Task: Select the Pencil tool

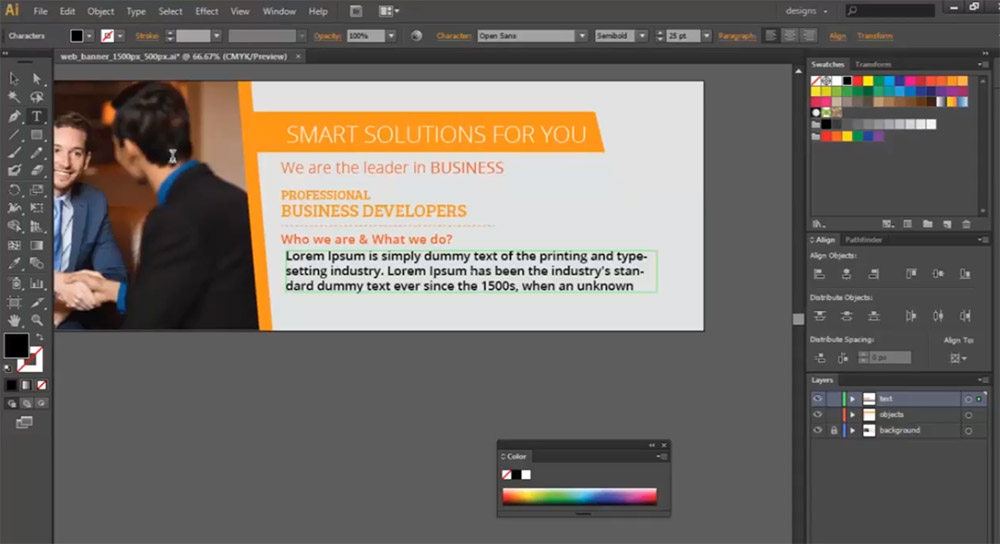Action: (x=37, y=153)
